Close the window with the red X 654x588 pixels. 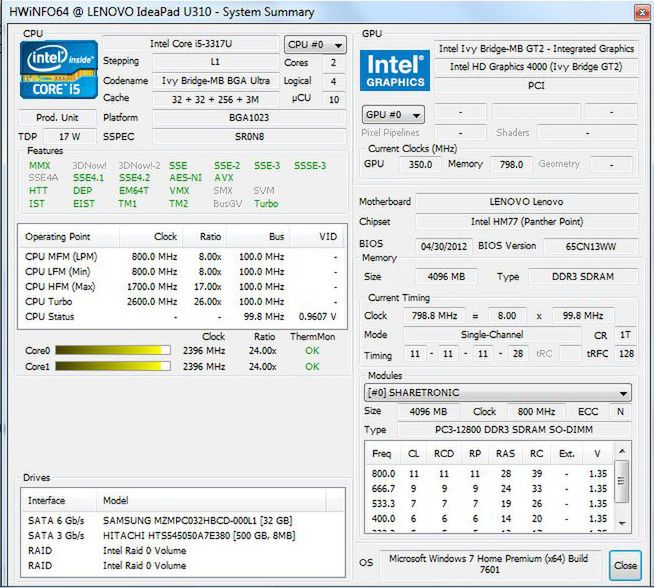coord(642,13)
